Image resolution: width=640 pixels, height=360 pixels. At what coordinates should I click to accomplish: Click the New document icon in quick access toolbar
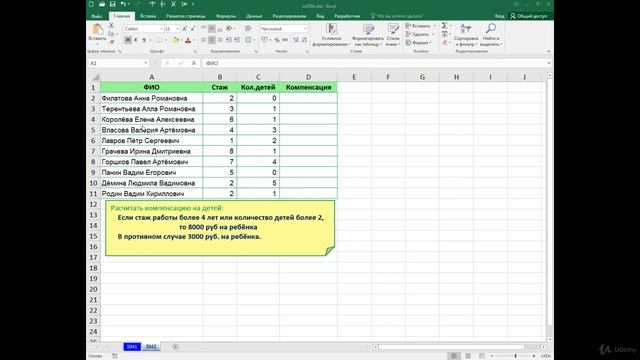91,4
